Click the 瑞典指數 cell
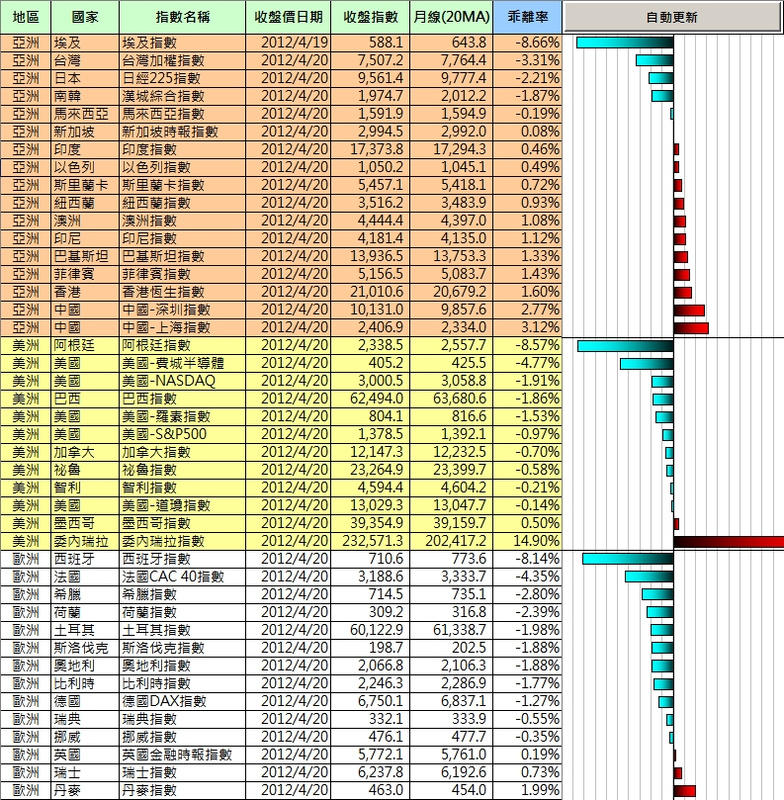This screenshot has width=784, height=800. pyautogui.click(x=182, y=719)
